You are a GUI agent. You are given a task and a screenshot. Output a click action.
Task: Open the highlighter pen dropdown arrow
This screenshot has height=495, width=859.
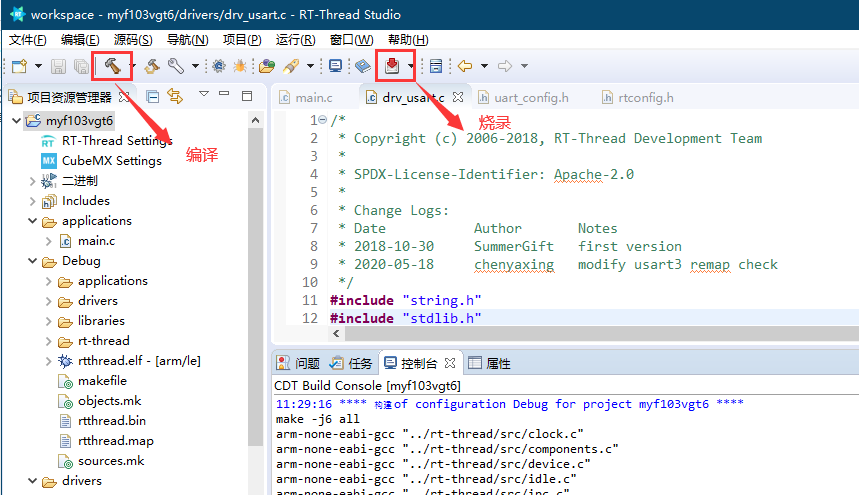[310, 66]
